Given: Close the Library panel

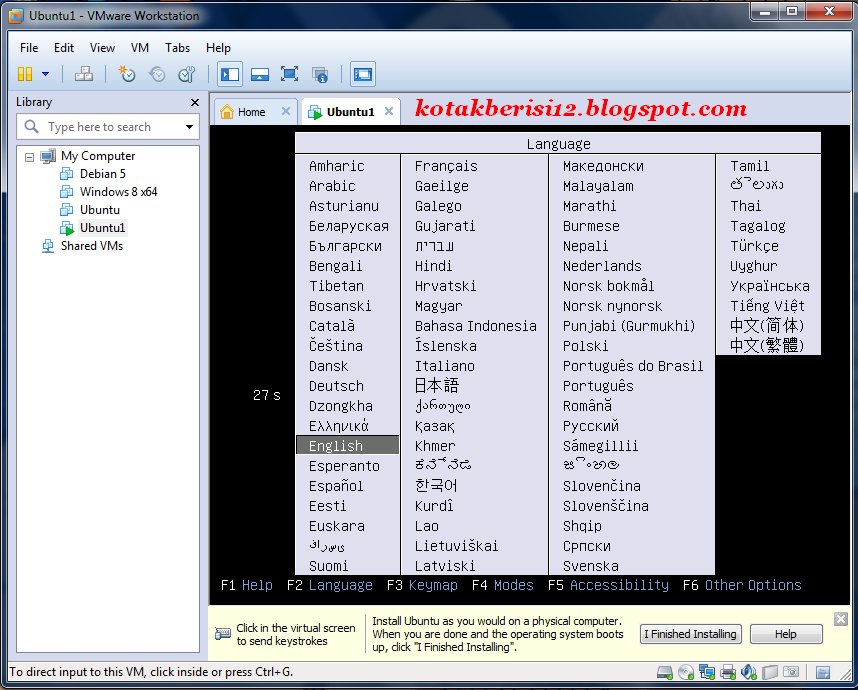Looking at the screenshot, I should click(195, 102).
